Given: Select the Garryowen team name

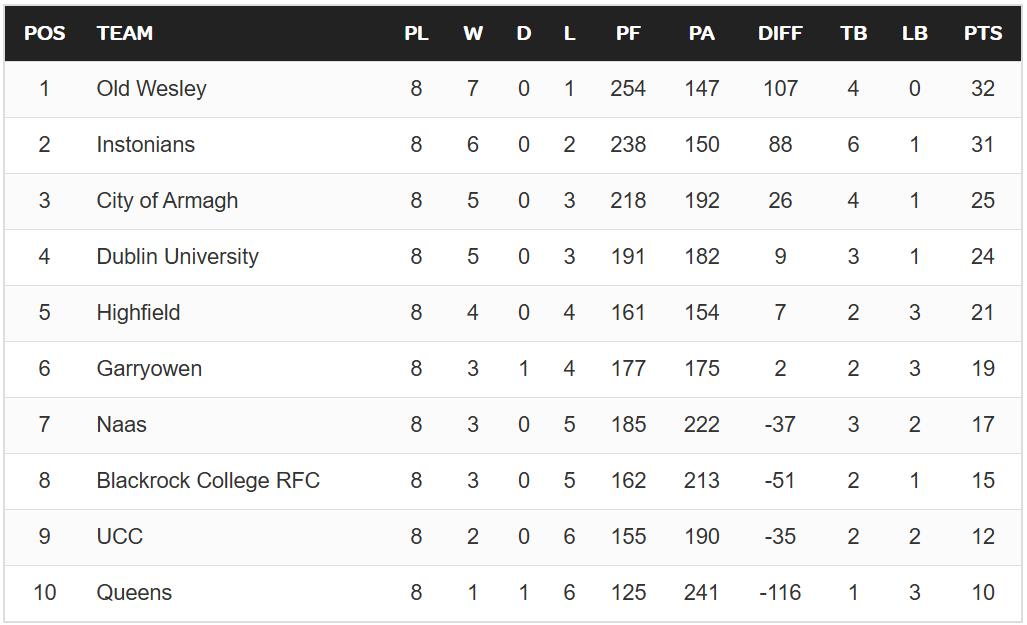Looking at the screenshot, I should coord(149,368).
